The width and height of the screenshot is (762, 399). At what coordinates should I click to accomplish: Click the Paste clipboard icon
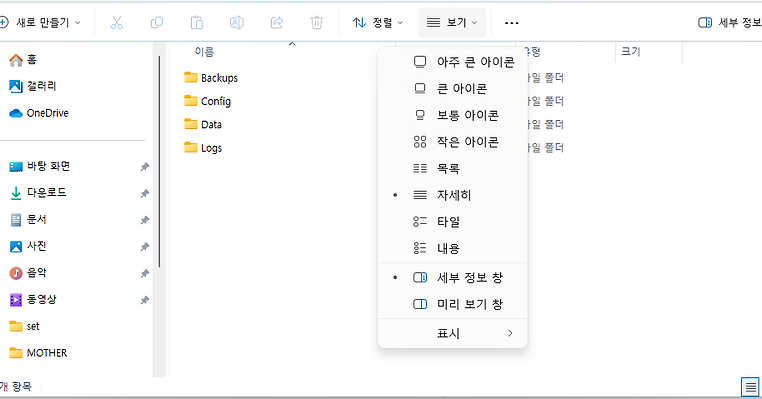coord(197,22)
